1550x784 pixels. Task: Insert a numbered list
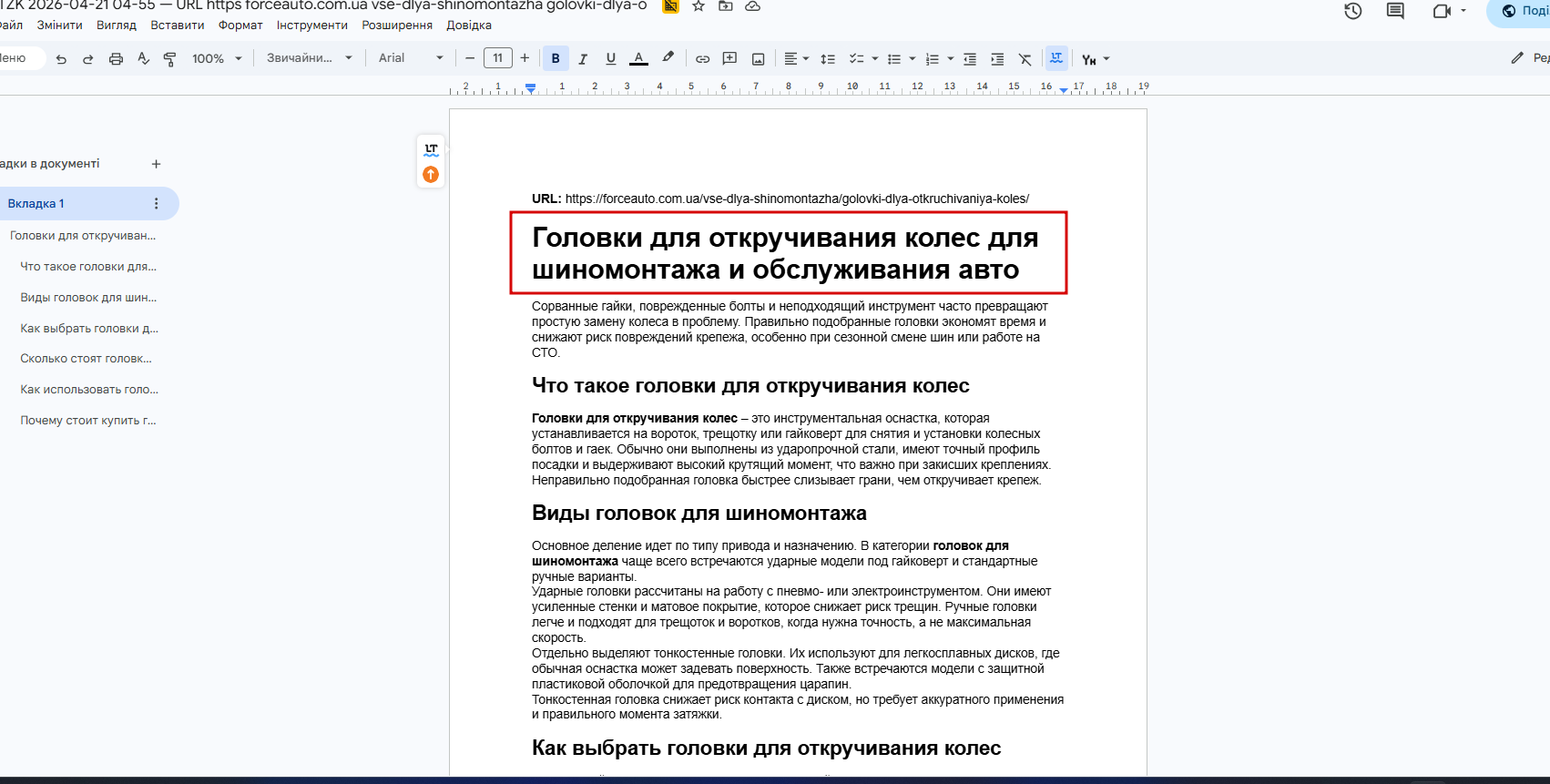932,59
